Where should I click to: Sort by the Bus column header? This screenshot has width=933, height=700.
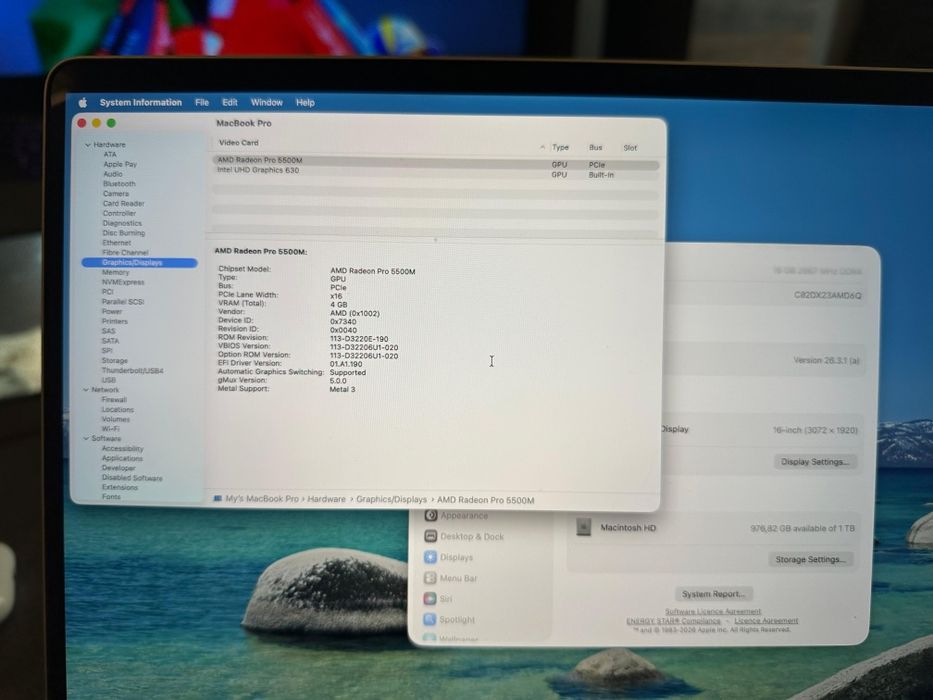(596, 148)
